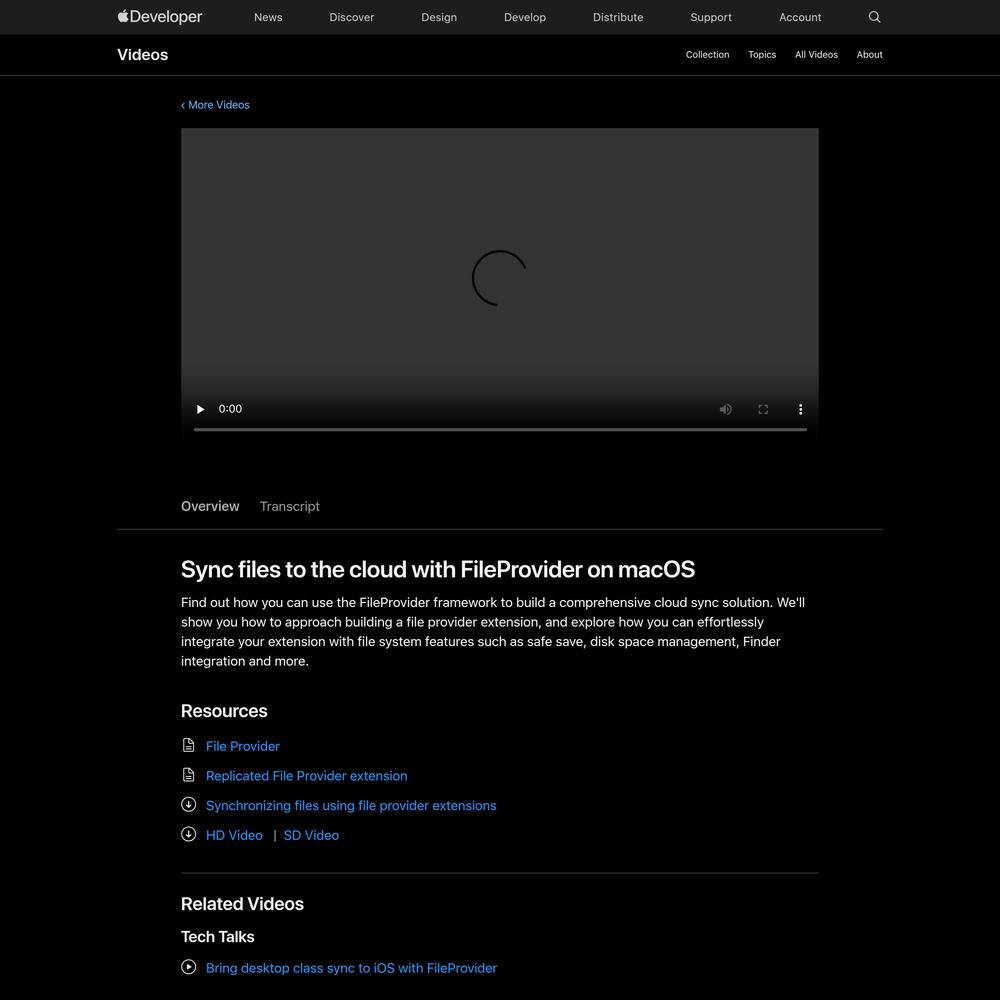Open the Collection page
The image size is (1000, 1000).
pyautogui.click(x=707, y=55)
